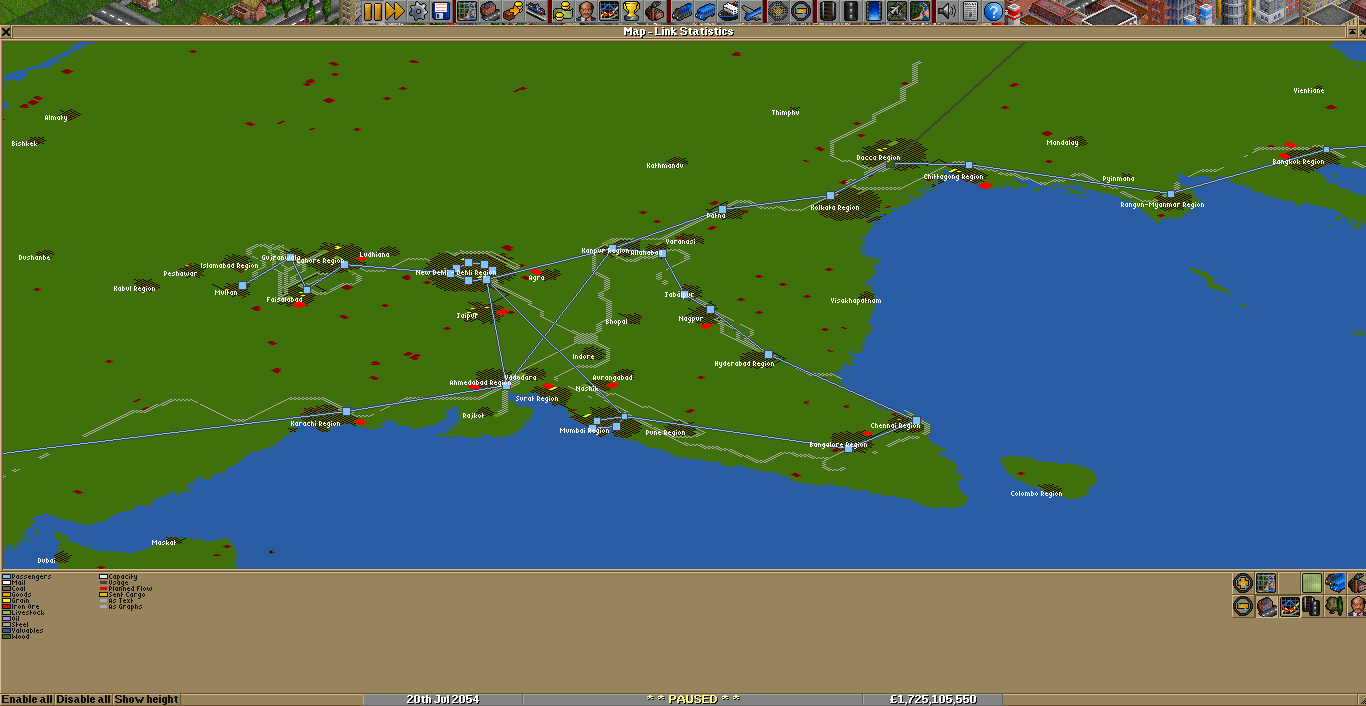This screenshot has height=706, width=1366.
Task: Zoom in the main view from toolbar
Action: pos(777,12)
